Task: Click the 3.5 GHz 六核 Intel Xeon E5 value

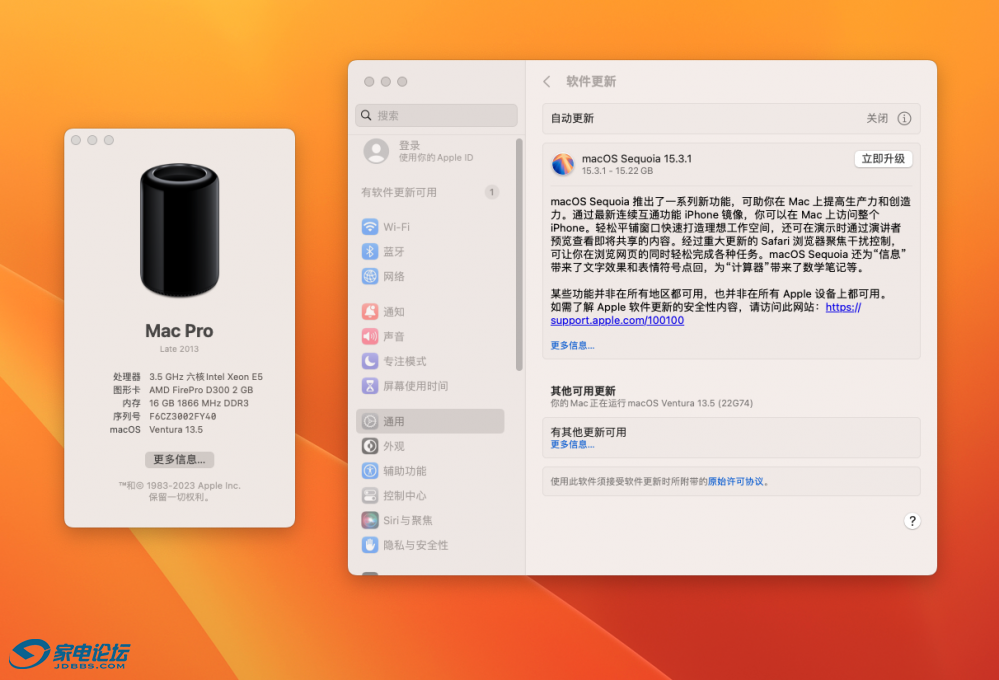Action: pos(206,377)
